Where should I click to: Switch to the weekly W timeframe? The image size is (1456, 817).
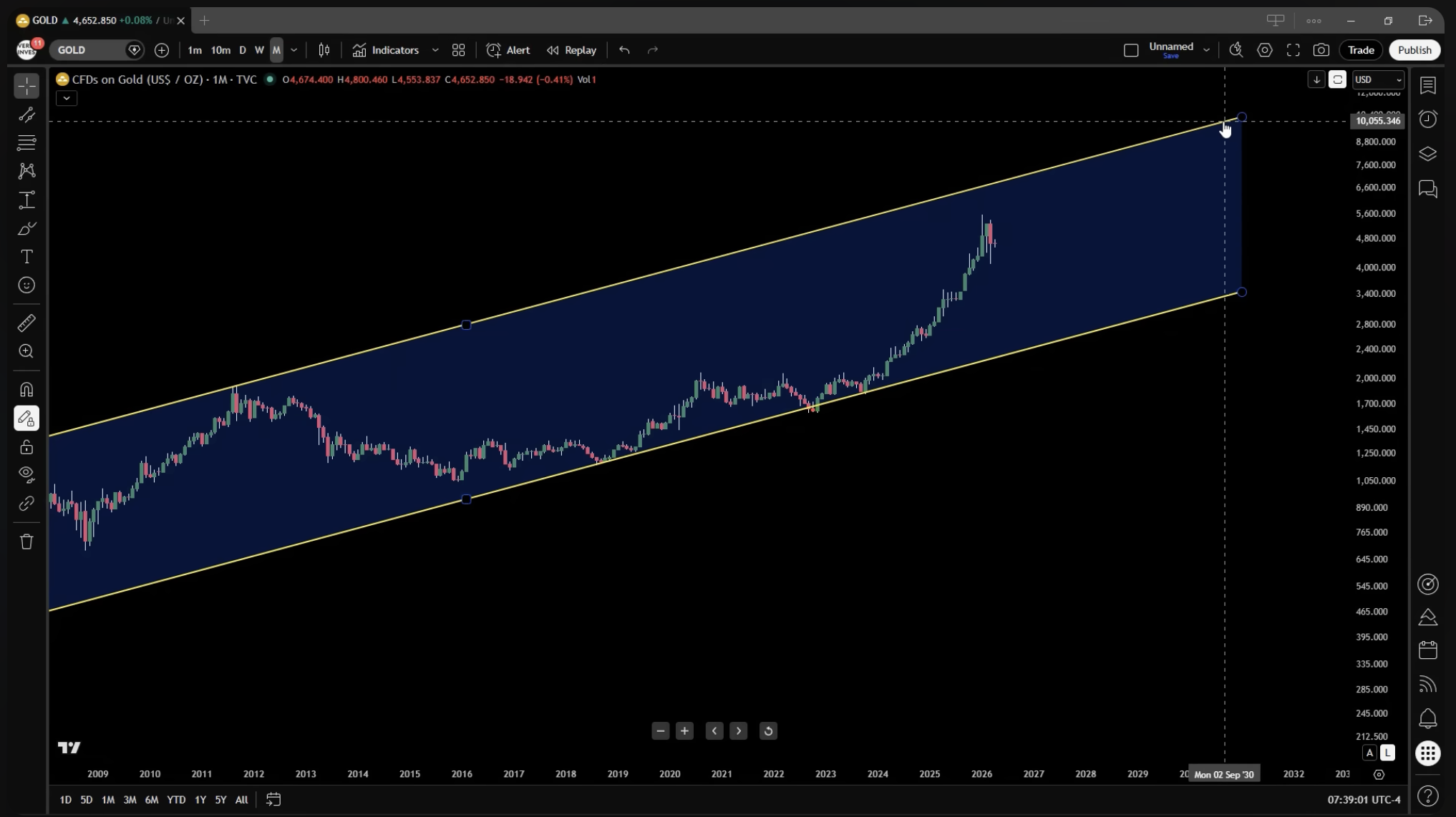point(259,50)
